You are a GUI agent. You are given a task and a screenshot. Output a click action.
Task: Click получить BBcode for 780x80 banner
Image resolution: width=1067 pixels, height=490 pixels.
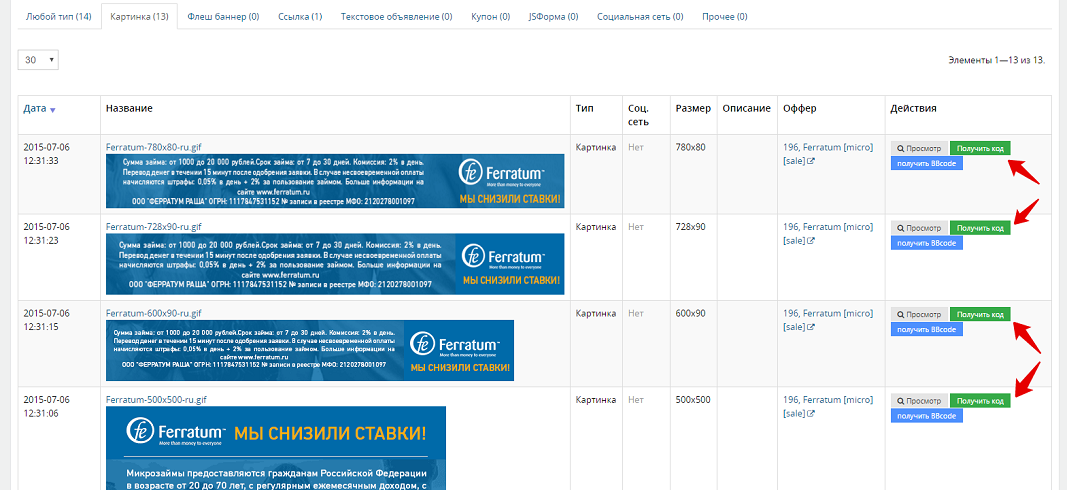pos(927,163)
